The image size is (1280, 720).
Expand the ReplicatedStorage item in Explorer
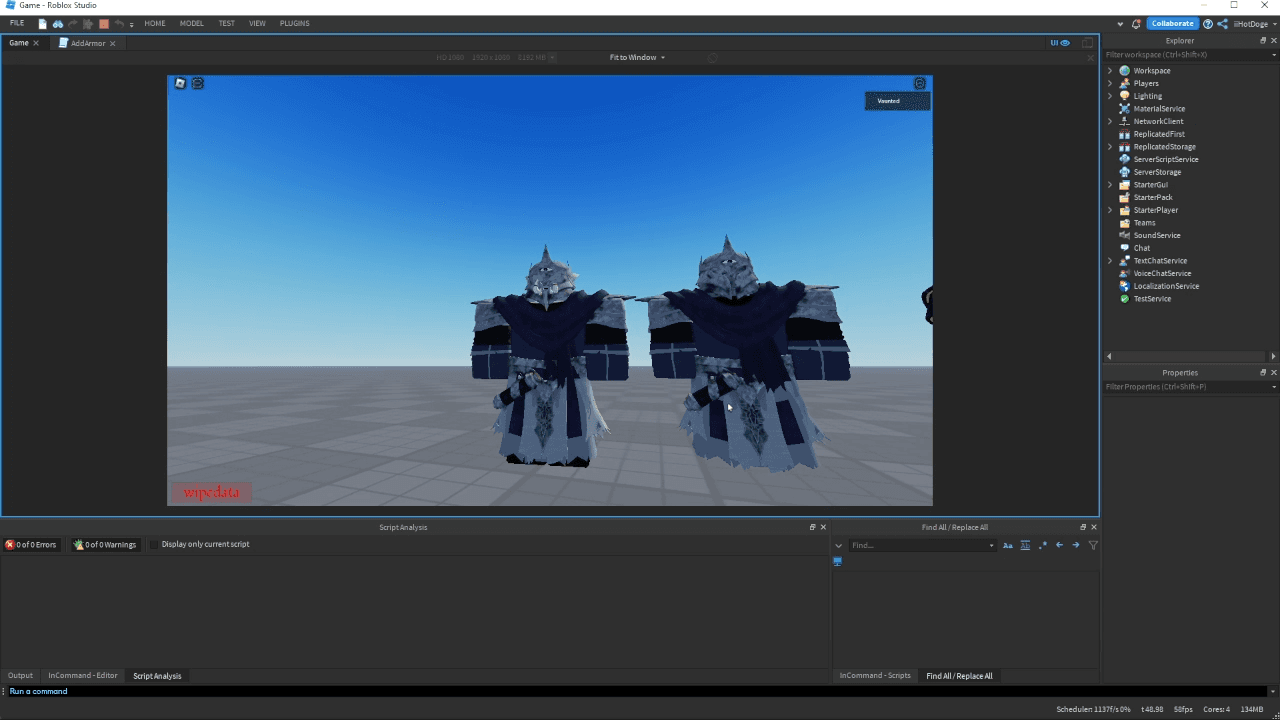tap(1110, 146)
